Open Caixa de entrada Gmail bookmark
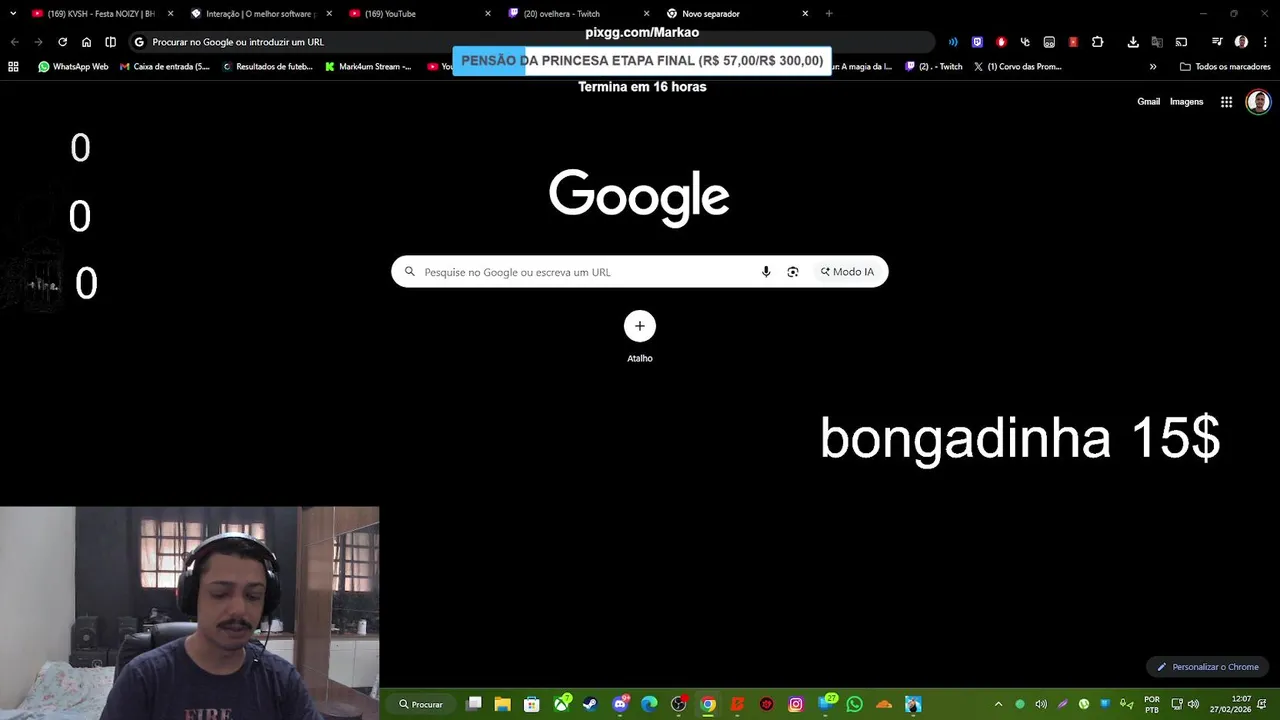This screenshot has width=1280, height=720. pos(165,67)
